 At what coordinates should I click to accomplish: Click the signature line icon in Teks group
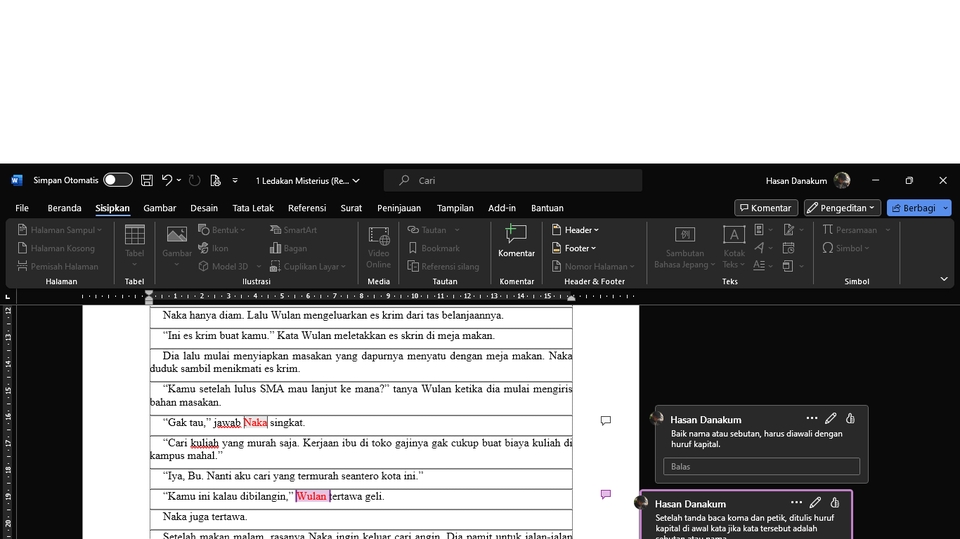click(789, 230)
